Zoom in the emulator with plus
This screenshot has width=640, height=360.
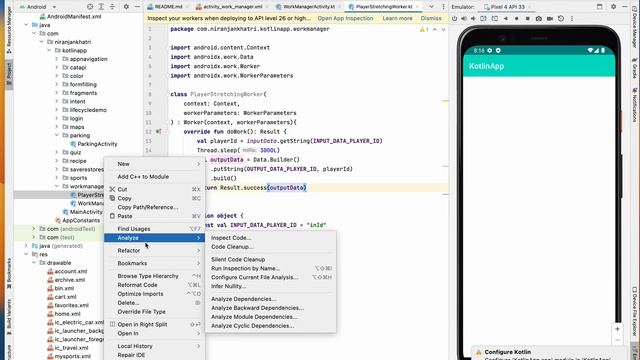617,329
